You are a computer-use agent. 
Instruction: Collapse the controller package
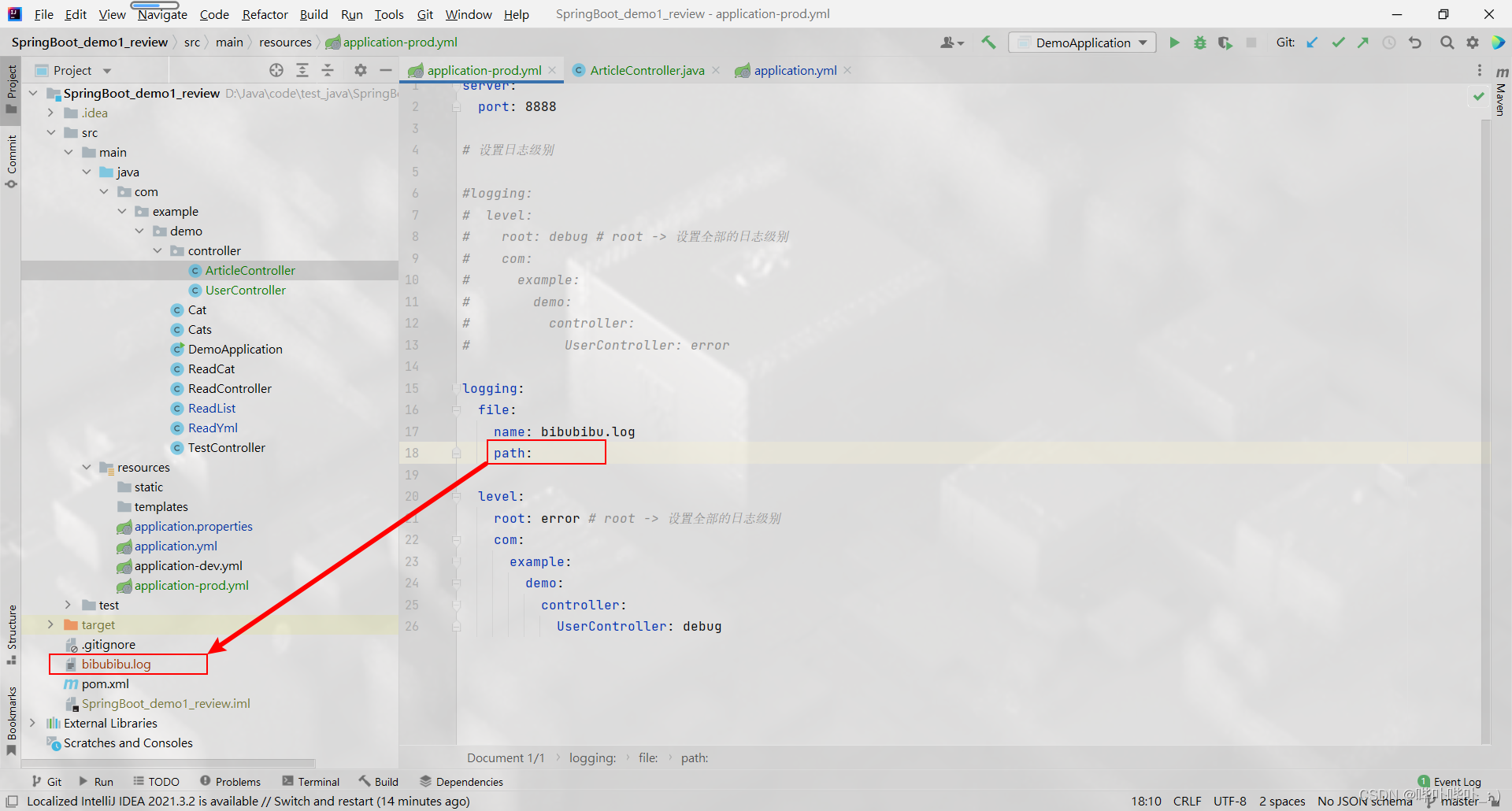pos(157,250)
